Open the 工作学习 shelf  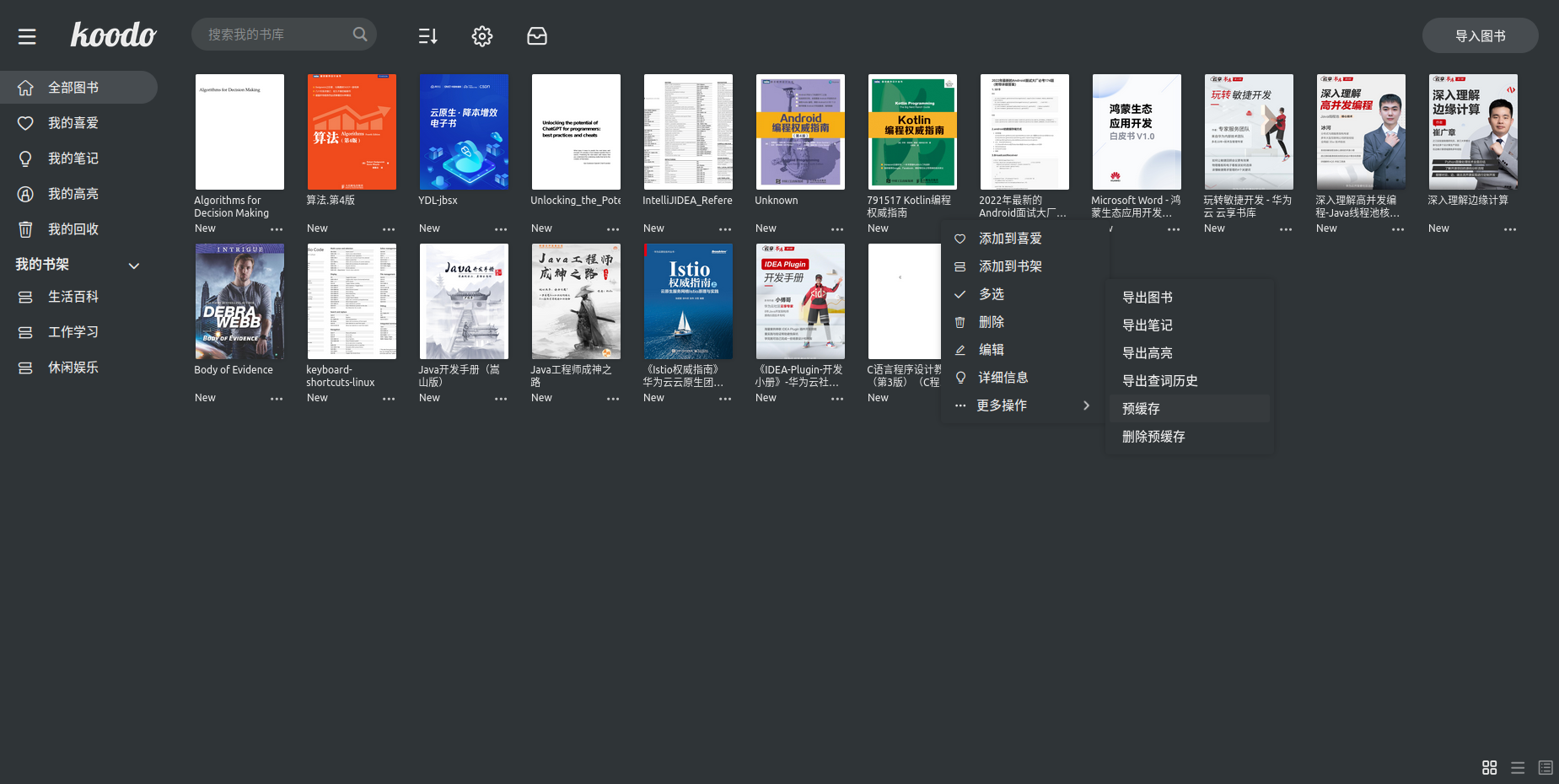78,332
